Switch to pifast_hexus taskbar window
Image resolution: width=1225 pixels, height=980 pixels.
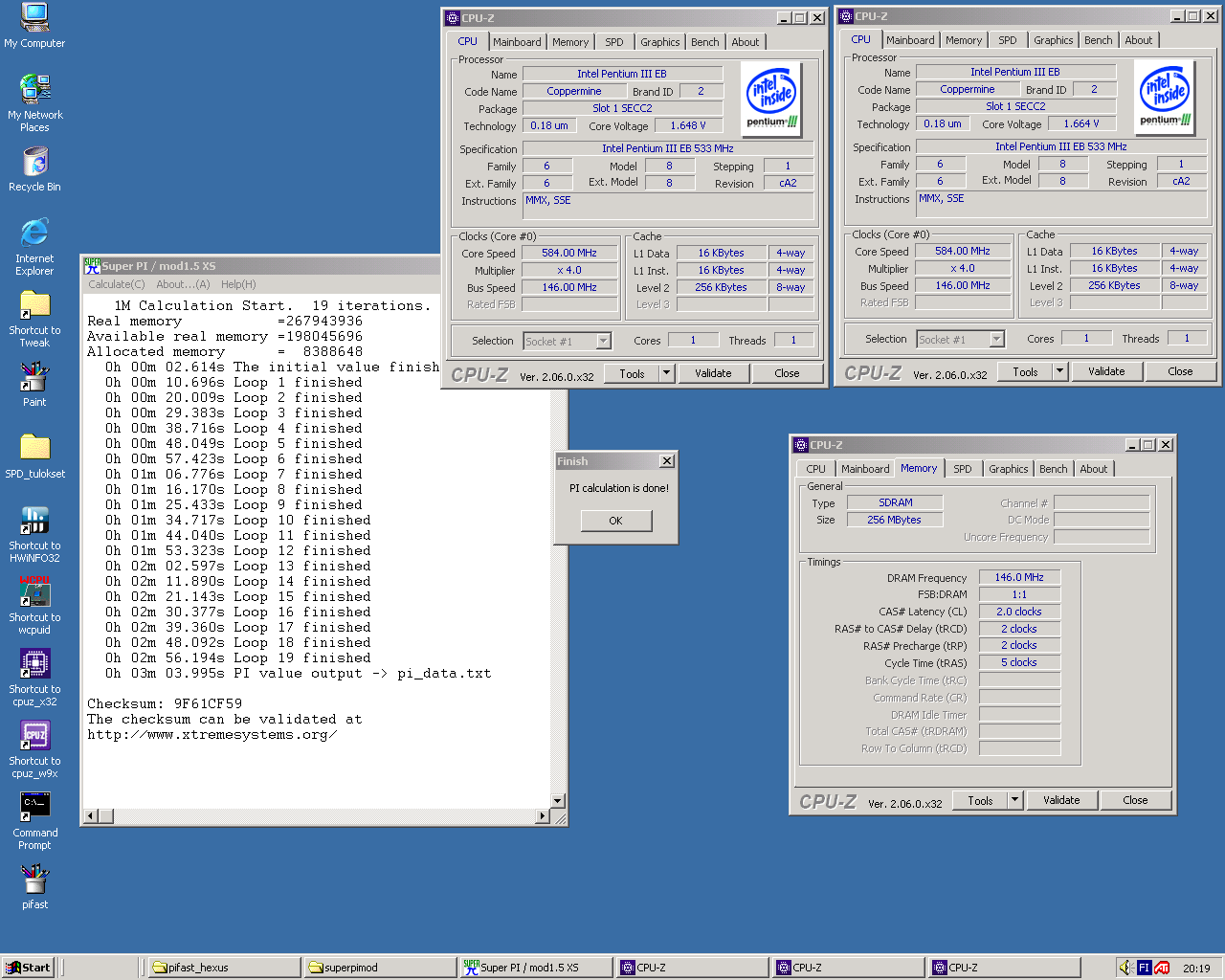[x=225, y=968]
